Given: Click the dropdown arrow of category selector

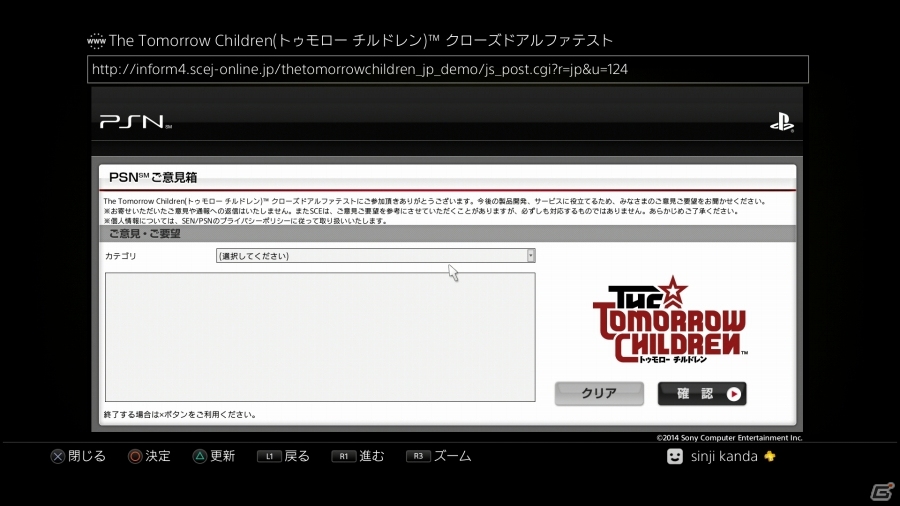Looking at the screenshot, I should (x=531, y=256).
